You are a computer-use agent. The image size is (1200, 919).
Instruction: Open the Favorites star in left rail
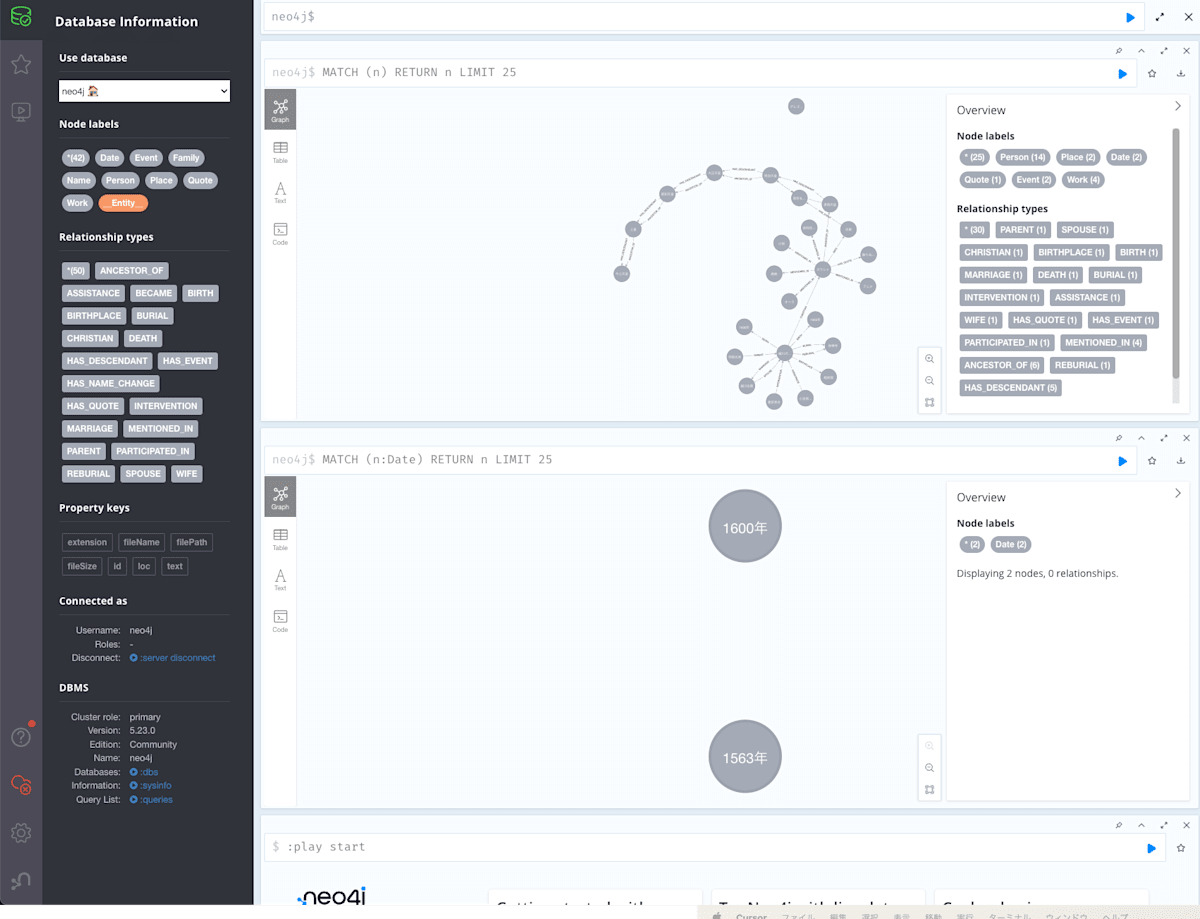pos(20,65)
